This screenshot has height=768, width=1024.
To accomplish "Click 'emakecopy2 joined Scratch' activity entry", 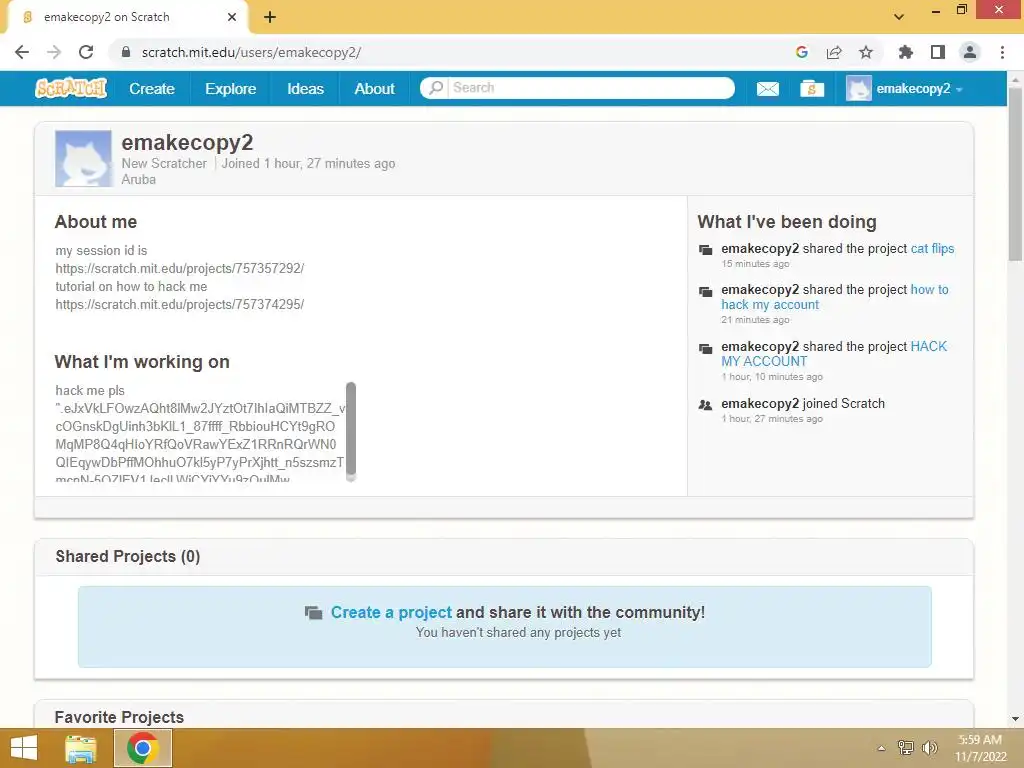I will pyautogui.click(x=803, y=404).
